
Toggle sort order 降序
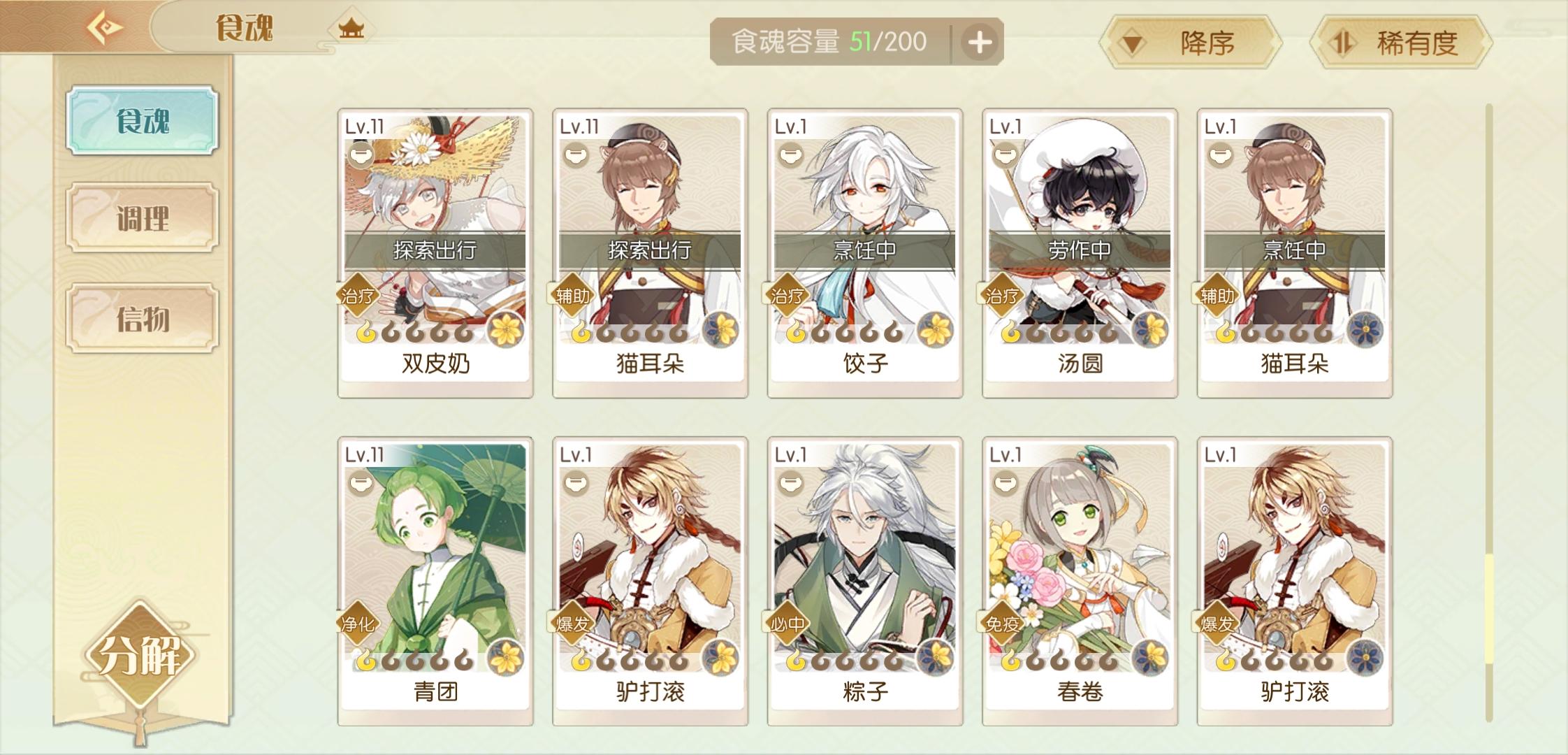pos(1191,43)
